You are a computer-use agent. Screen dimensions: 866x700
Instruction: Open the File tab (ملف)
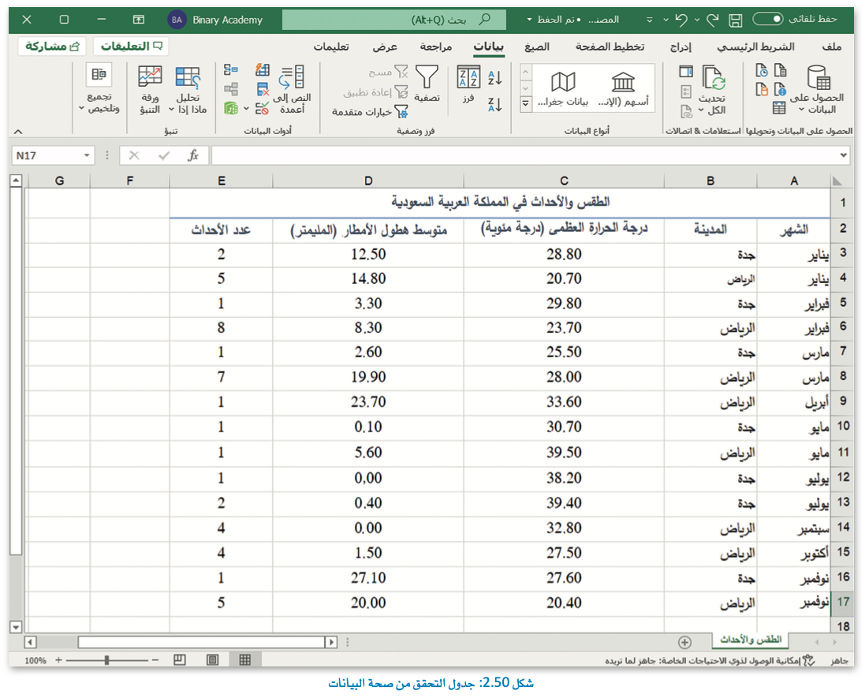(831, 47)
